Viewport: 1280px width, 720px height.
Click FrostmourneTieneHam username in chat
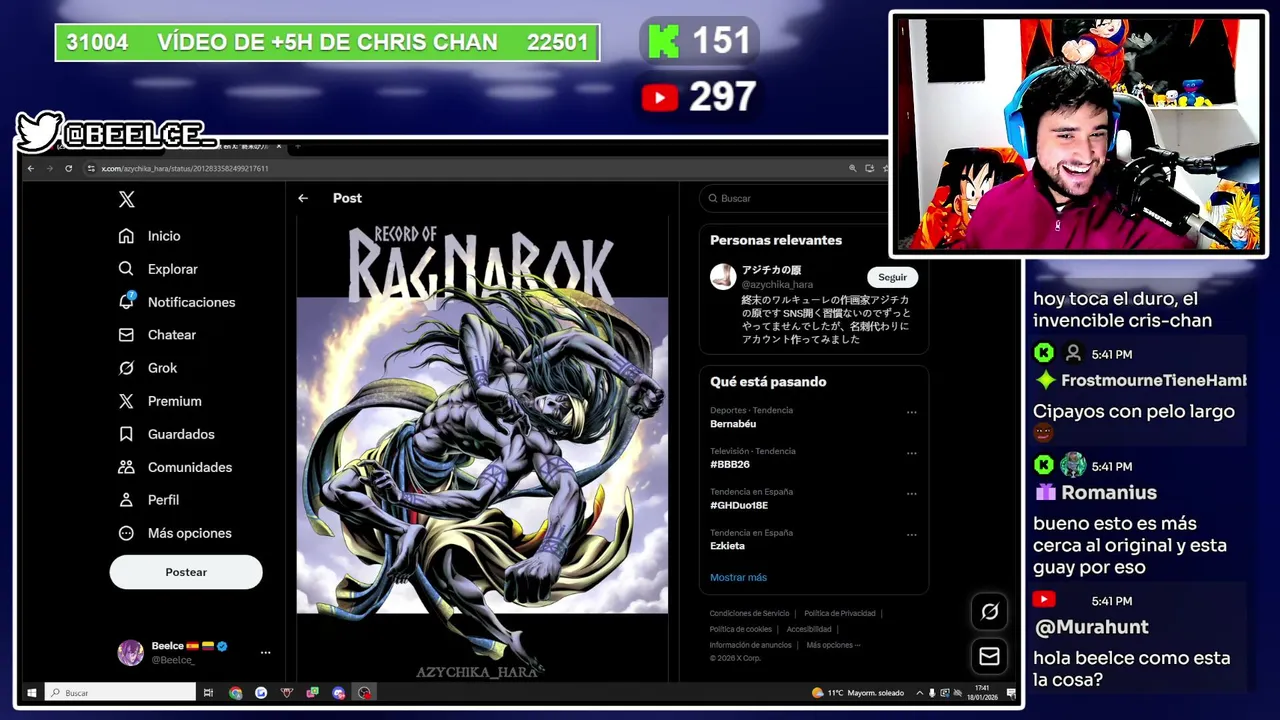coord(1154,380)
